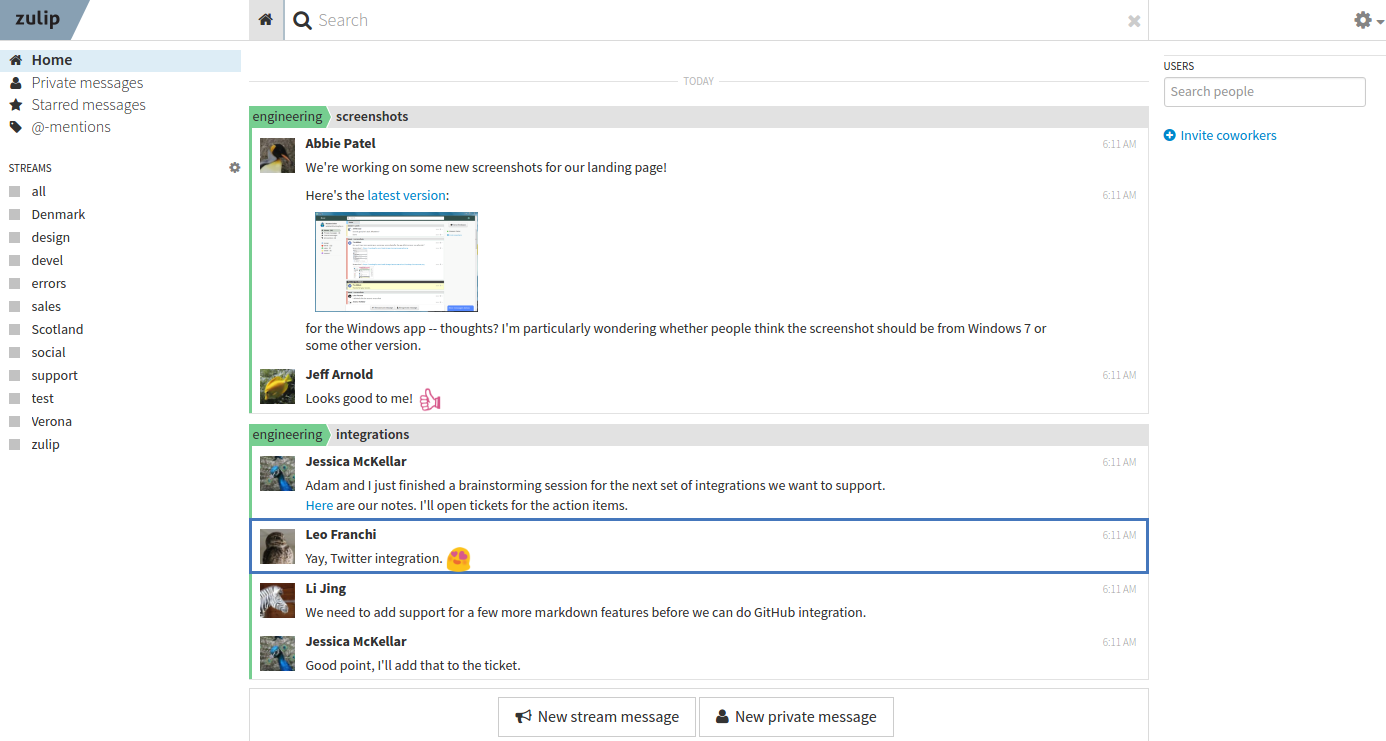
Task: Clear search with the X icon
Action: (x=1134, y=21)
